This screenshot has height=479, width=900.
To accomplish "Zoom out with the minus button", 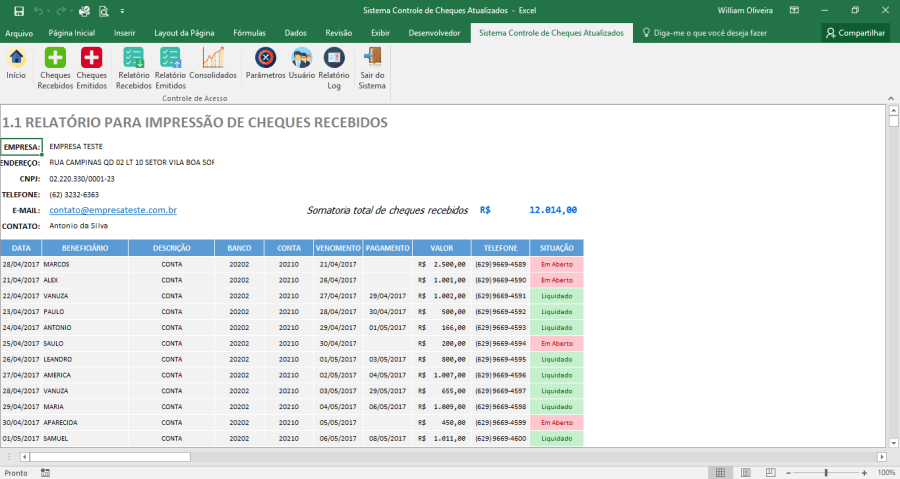I will [x=788, y=473].
